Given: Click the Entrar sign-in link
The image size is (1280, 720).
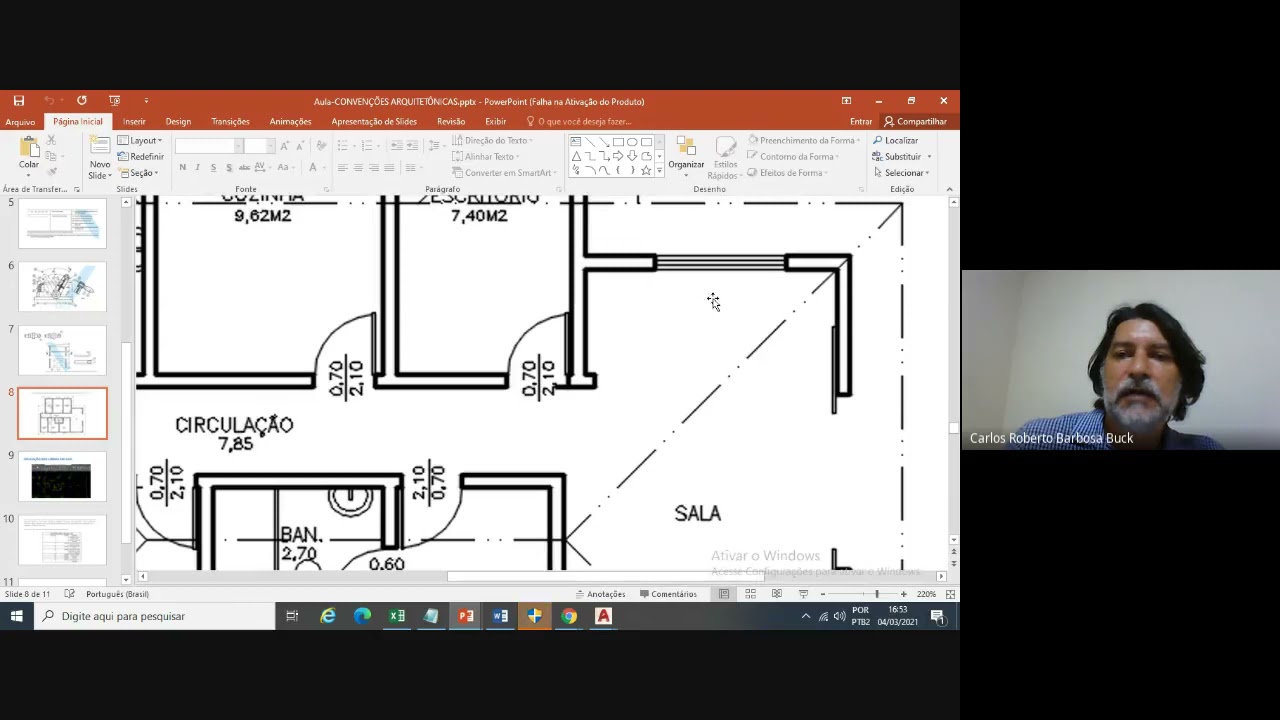Looking at the screenshot, I should pos(861,122).
